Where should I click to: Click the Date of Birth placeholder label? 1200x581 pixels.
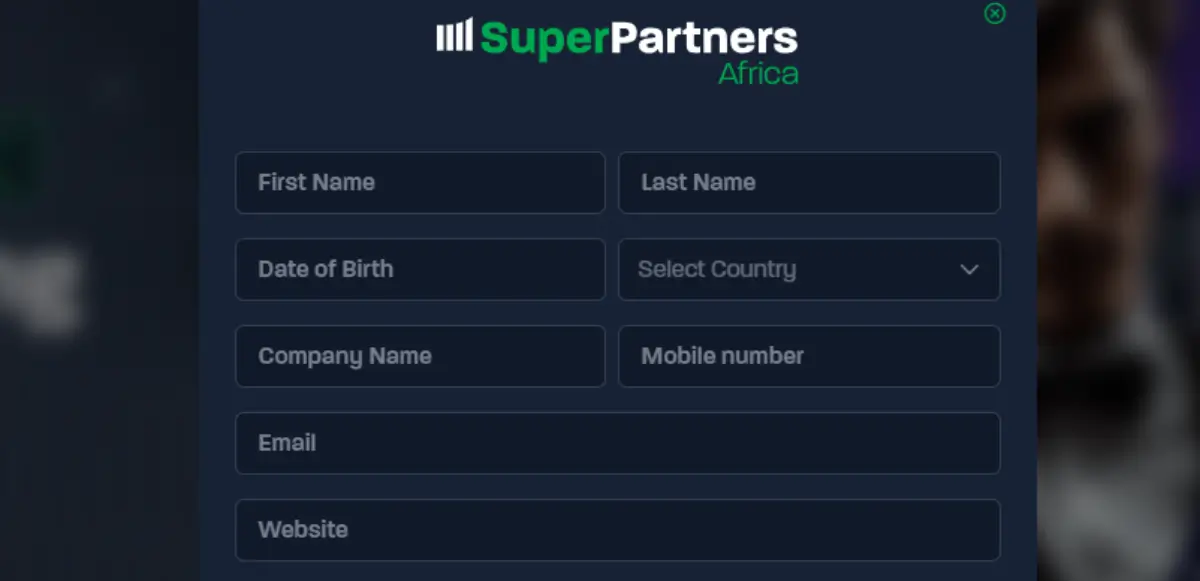tap(327, 269)
